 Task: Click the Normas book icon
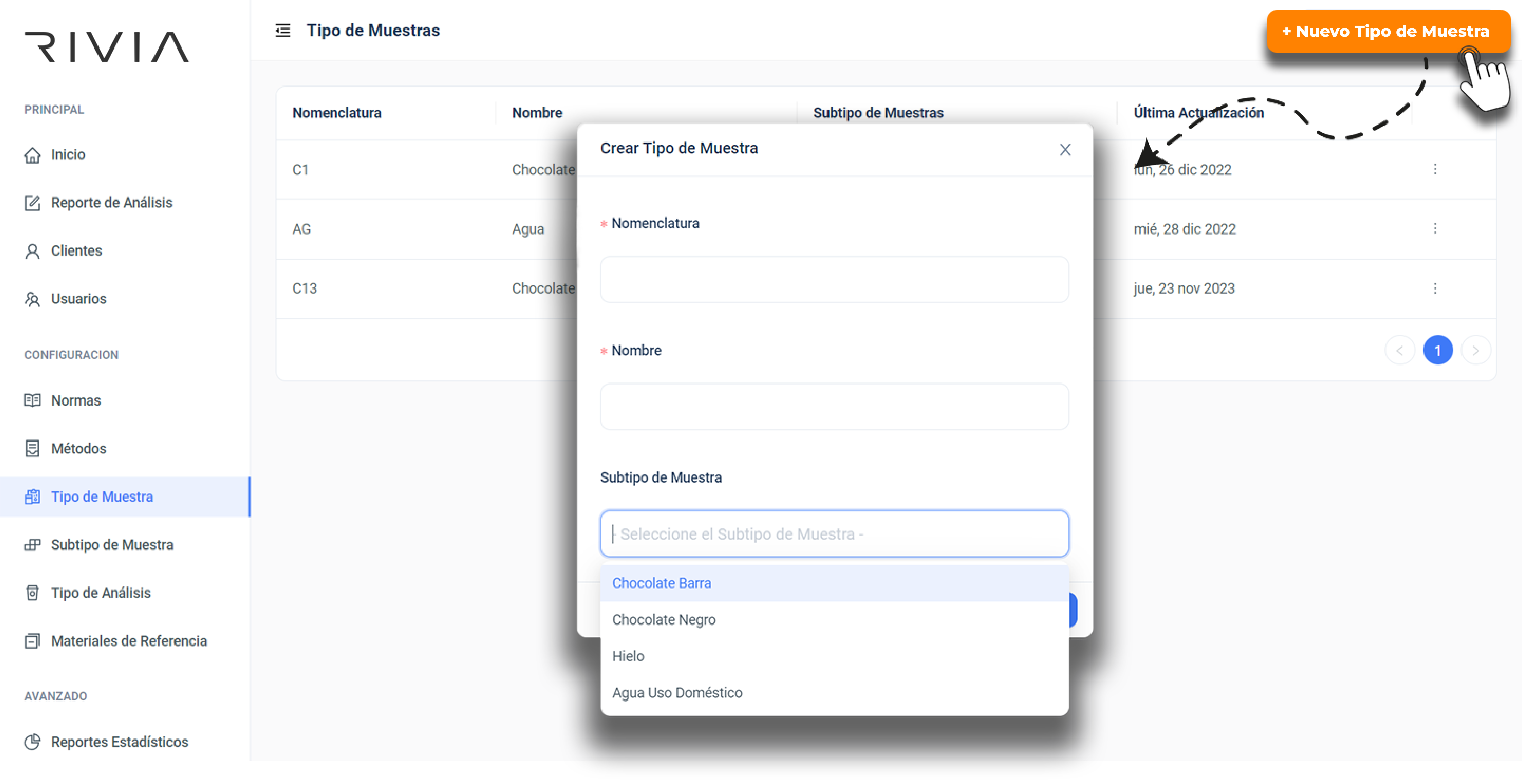32,401
